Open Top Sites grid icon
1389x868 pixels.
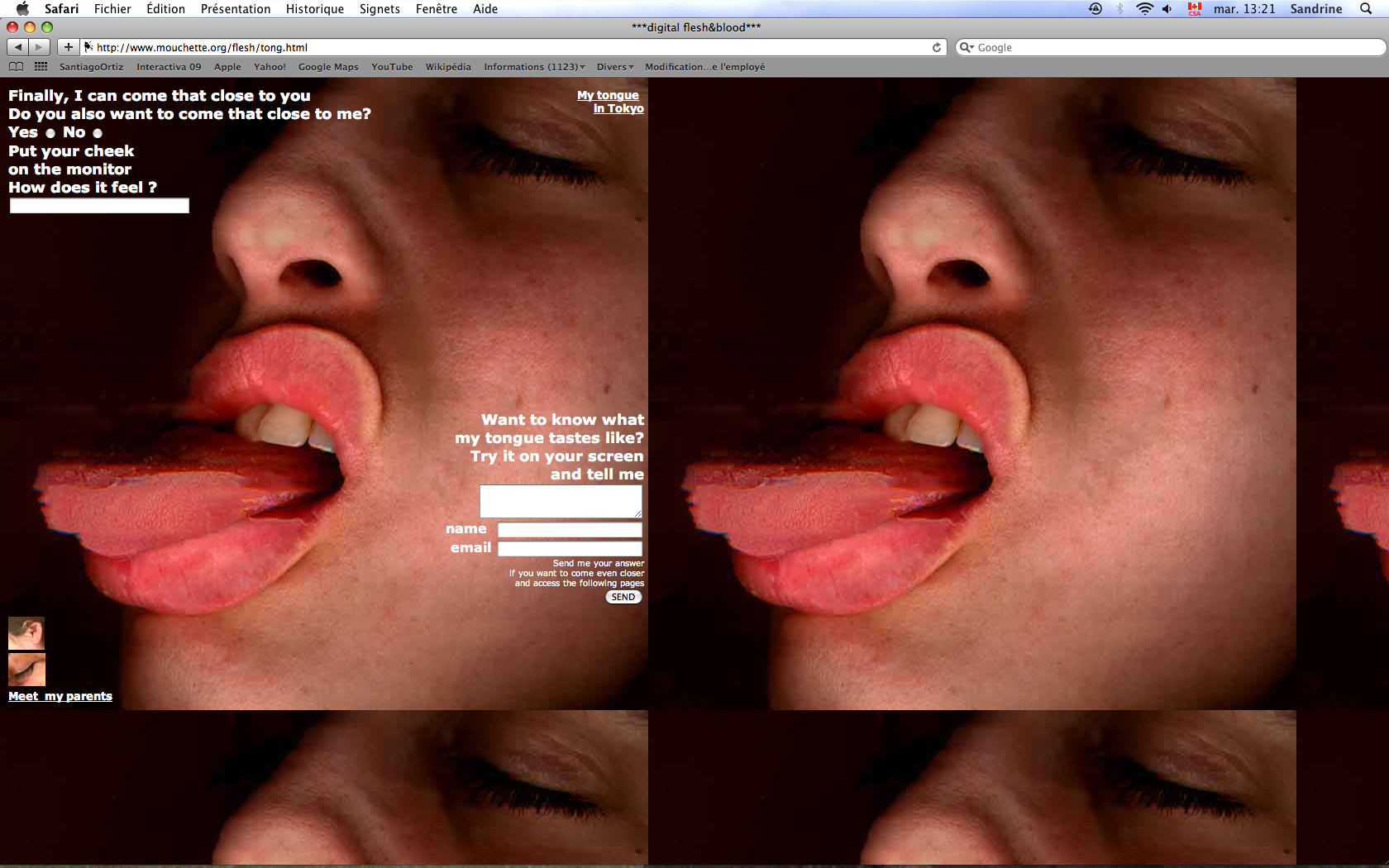(41, 67)
